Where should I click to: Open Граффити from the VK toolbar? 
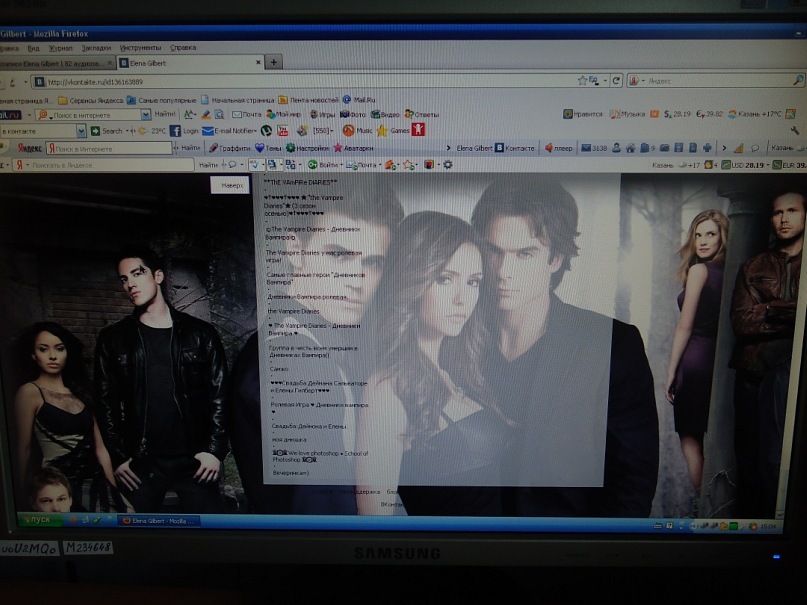tap(229, 148)
